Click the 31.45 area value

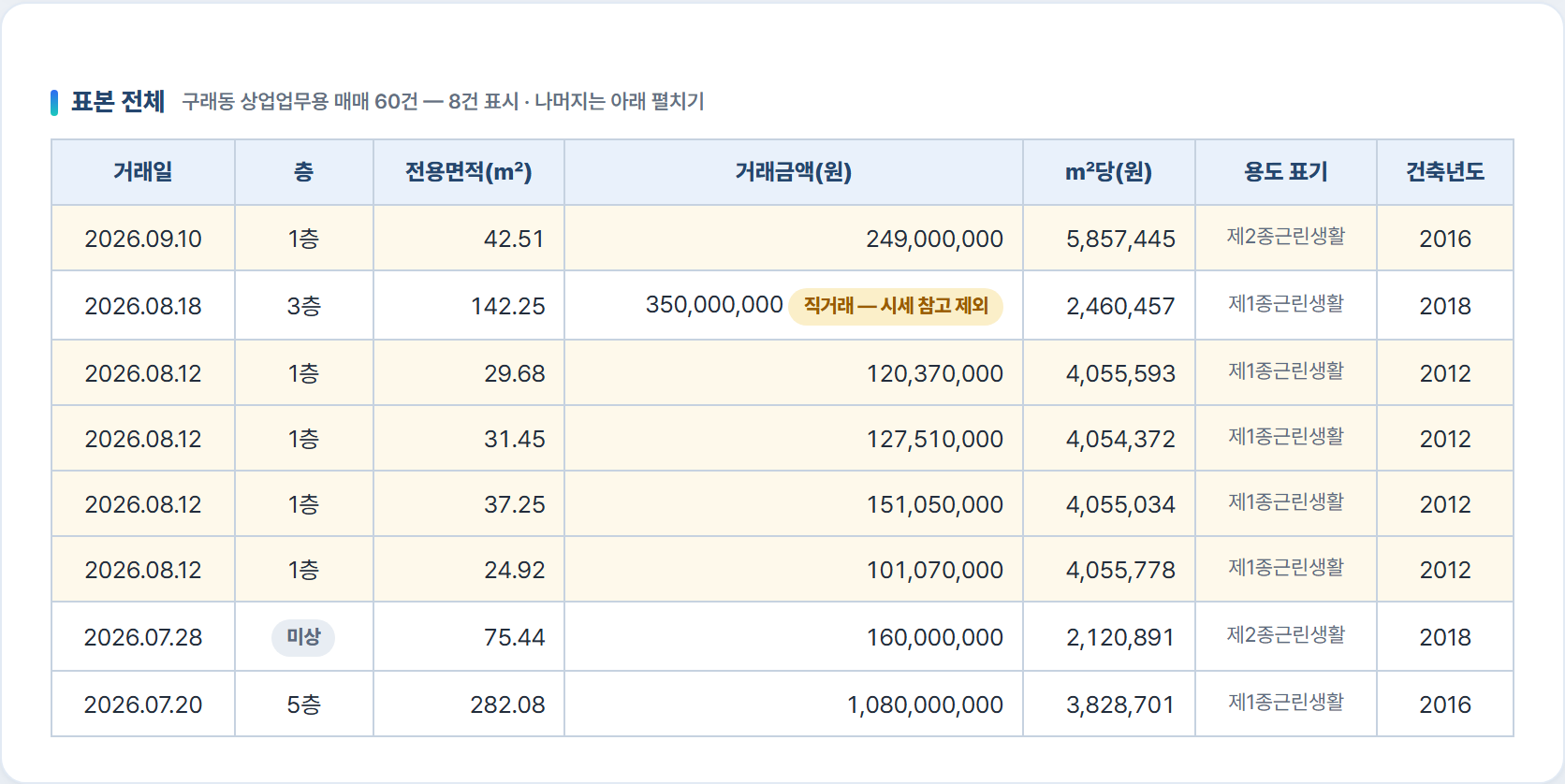coord(514,439)
